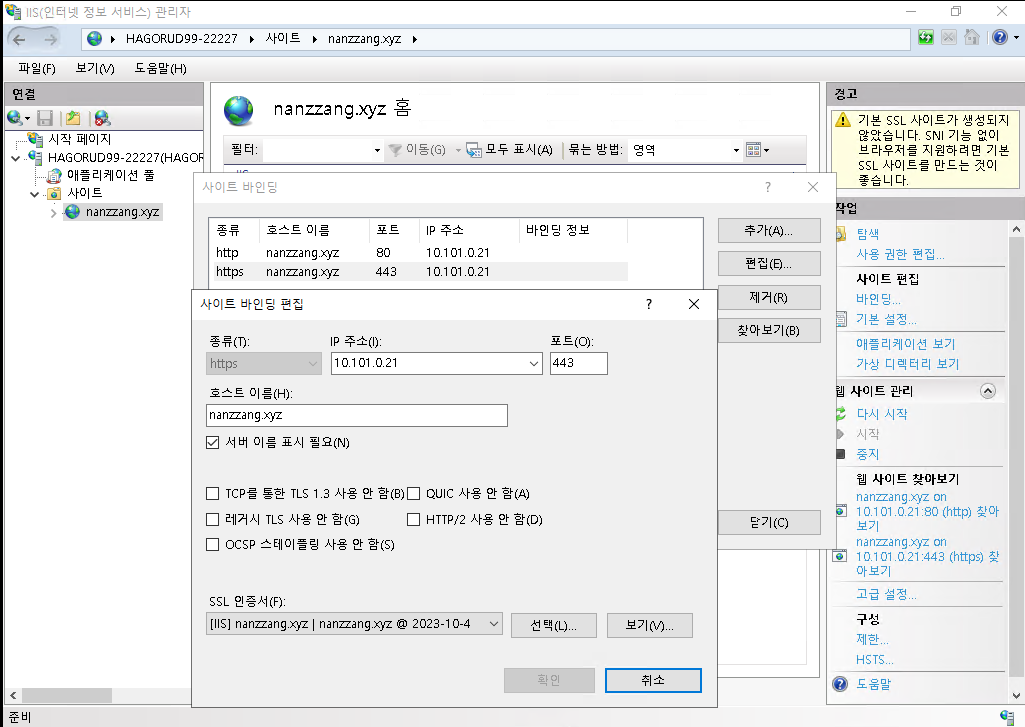Click the connect globe icon in Connections toolbar

[14, 118]
